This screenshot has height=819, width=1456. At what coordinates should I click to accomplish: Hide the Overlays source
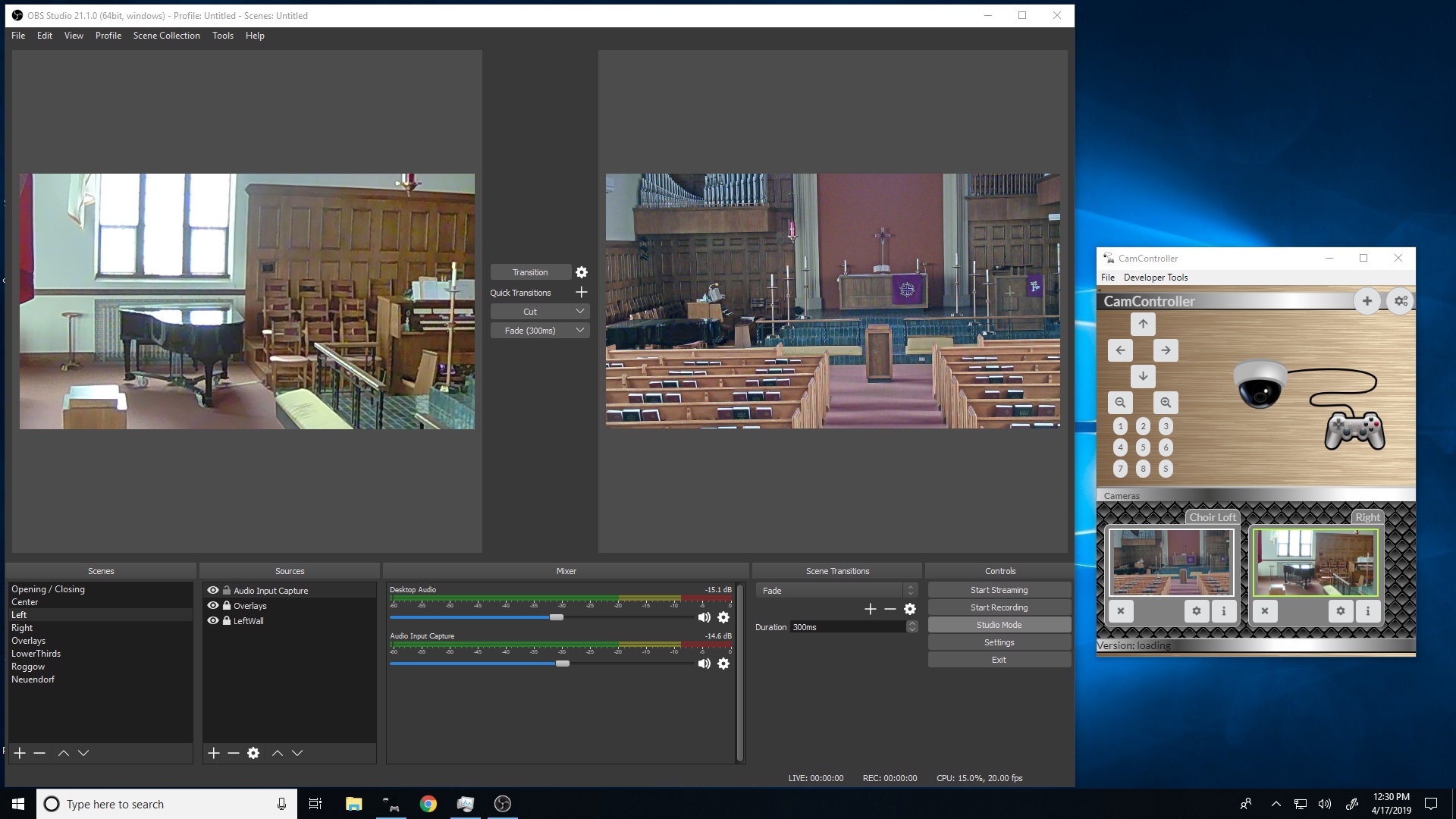point(213,605)
